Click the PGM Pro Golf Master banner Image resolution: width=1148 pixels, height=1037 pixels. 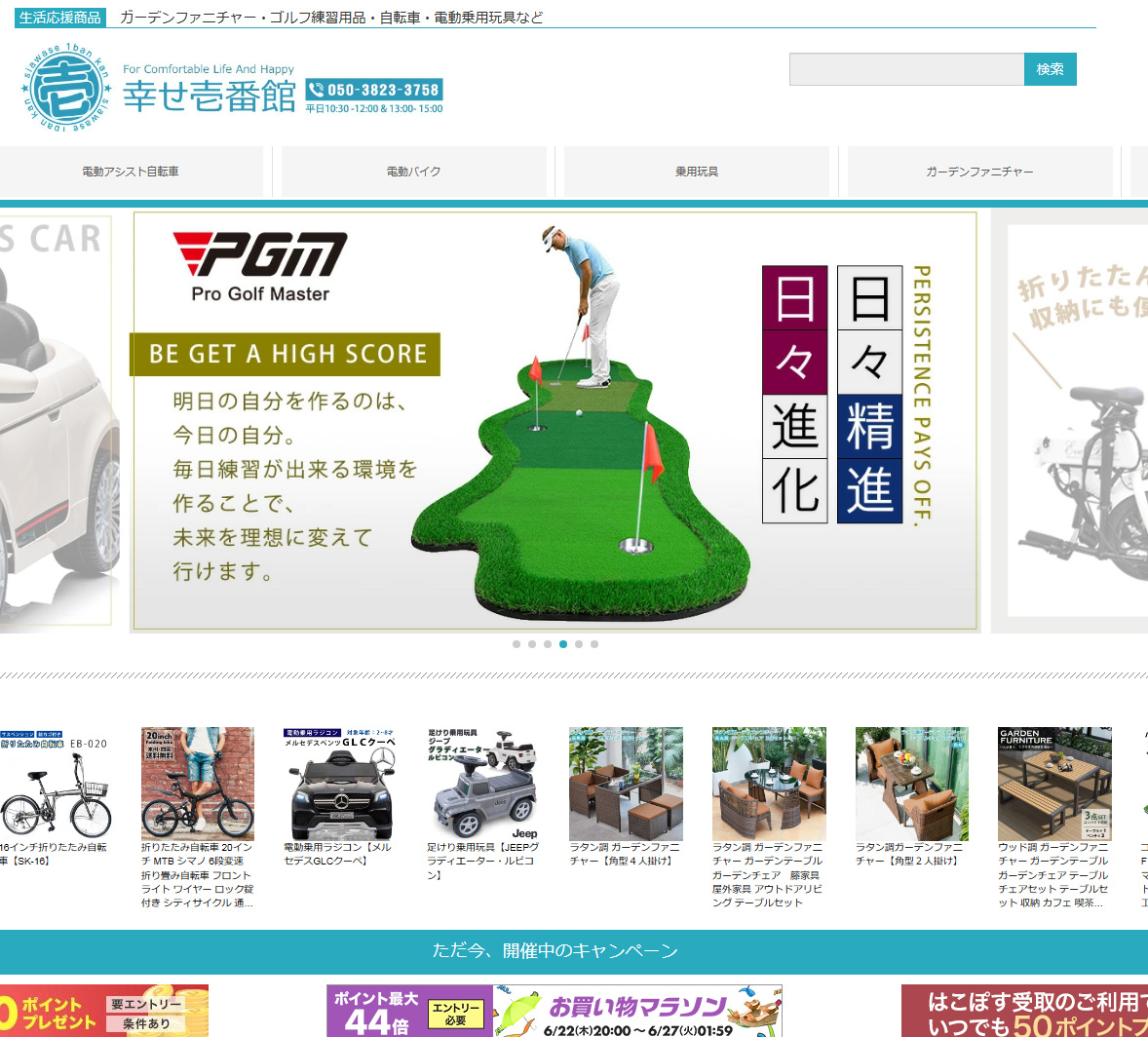[x=555, y=421]
